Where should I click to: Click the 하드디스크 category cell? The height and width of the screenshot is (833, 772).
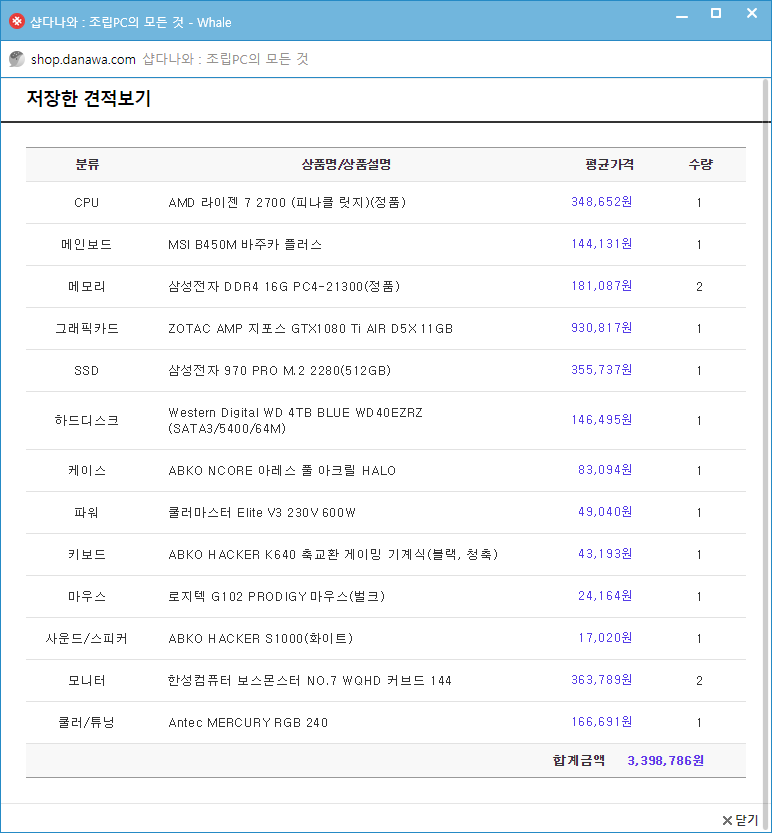point(87,420)
